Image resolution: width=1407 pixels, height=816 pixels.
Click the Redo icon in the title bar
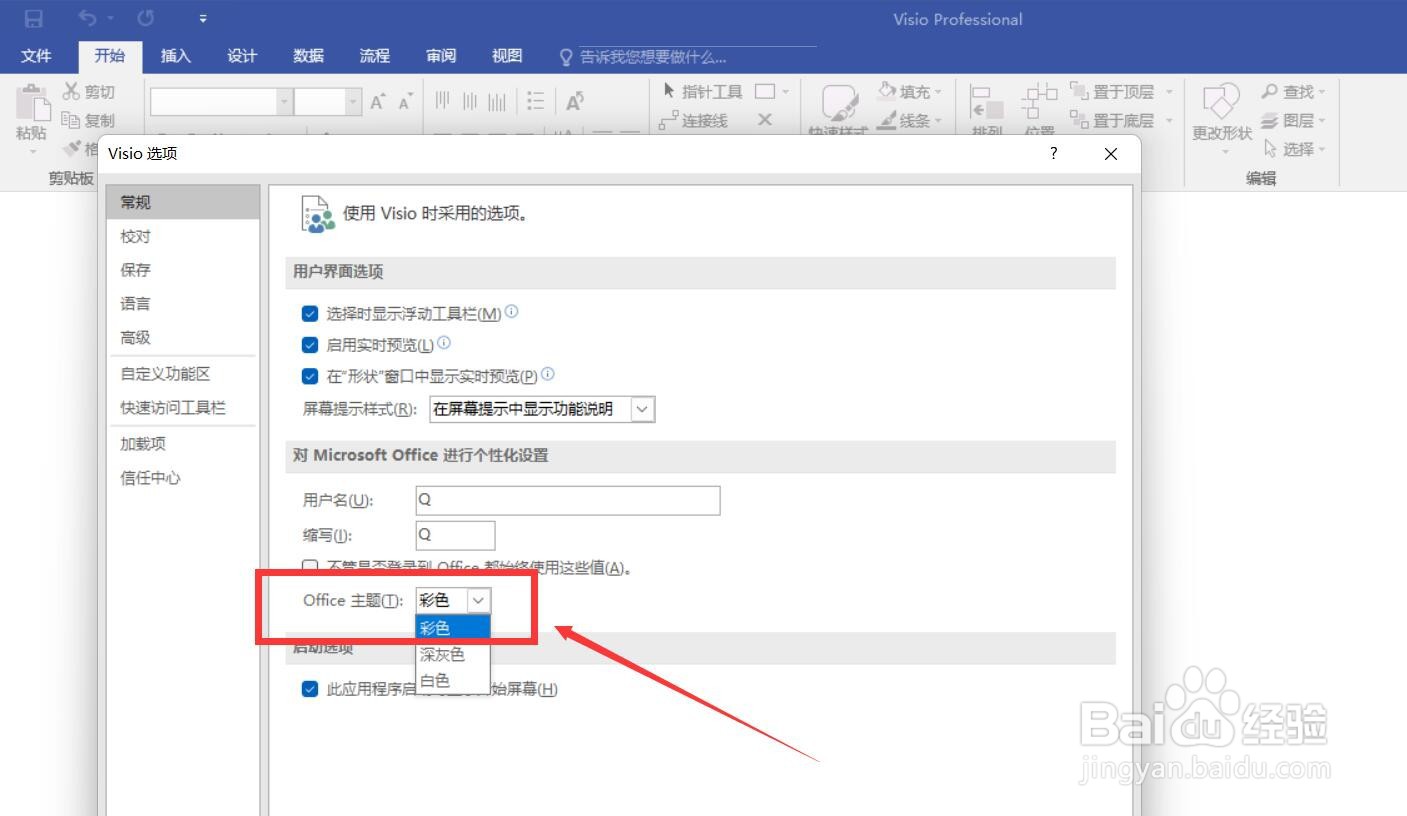click(146, 19)
